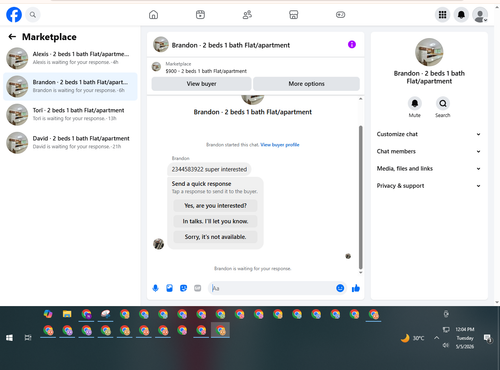Click the volume speaker tray icon

[x=446, y=345]
